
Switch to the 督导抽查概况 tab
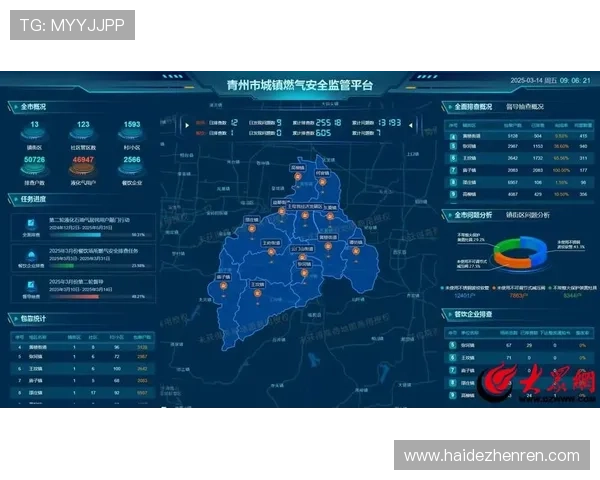pyautogui.click(x=525, y=107)
